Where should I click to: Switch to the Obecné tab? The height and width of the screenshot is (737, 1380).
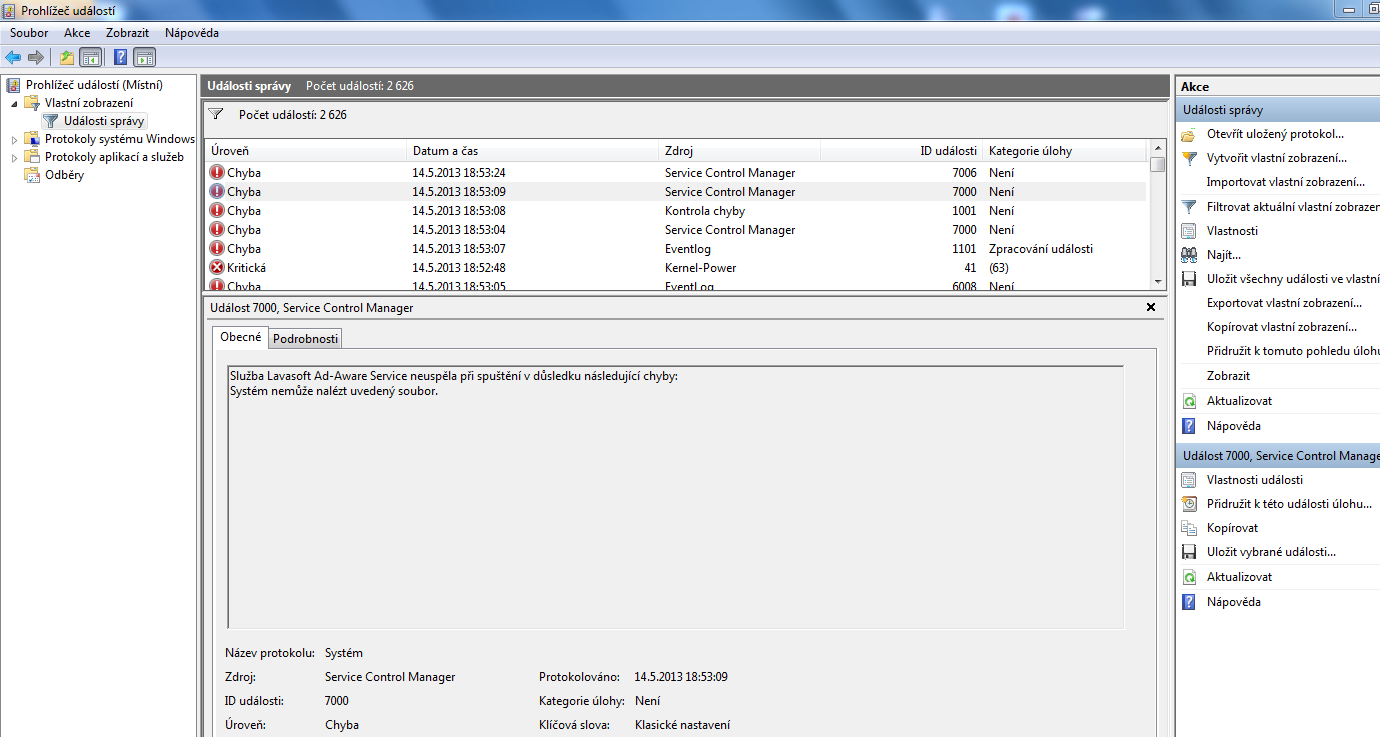click(x=241, y=337)
